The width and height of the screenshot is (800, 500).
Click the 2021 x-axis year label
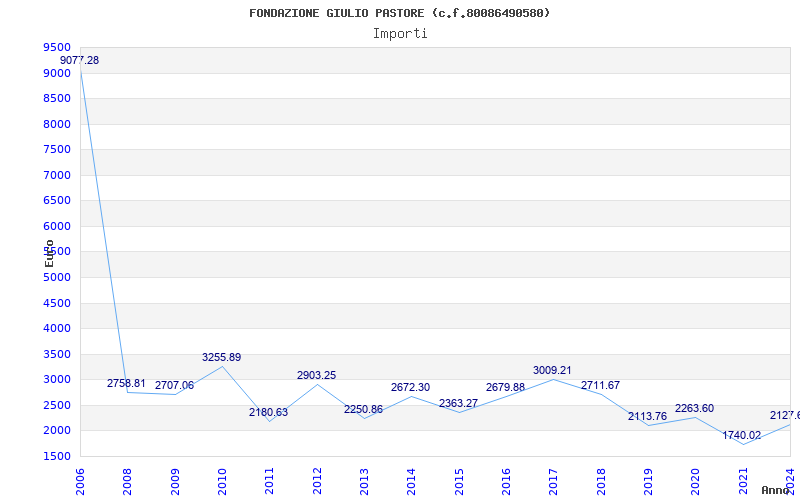pyautogui.click(x=743, y=482)
